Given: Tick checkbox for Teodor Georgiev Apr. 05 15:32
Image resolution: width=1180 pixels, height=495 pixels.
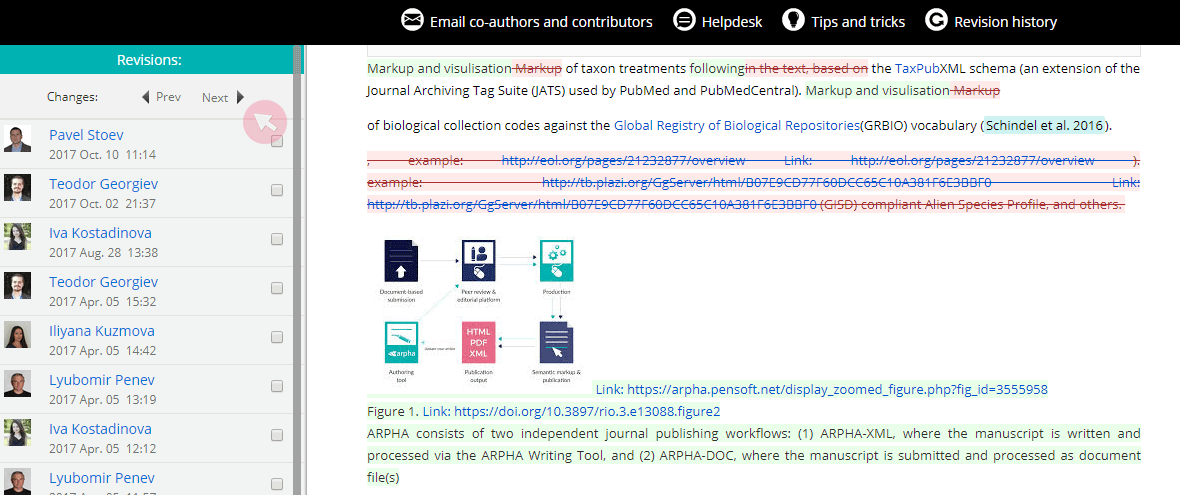Looking at the screenshot, I should 277,288.
